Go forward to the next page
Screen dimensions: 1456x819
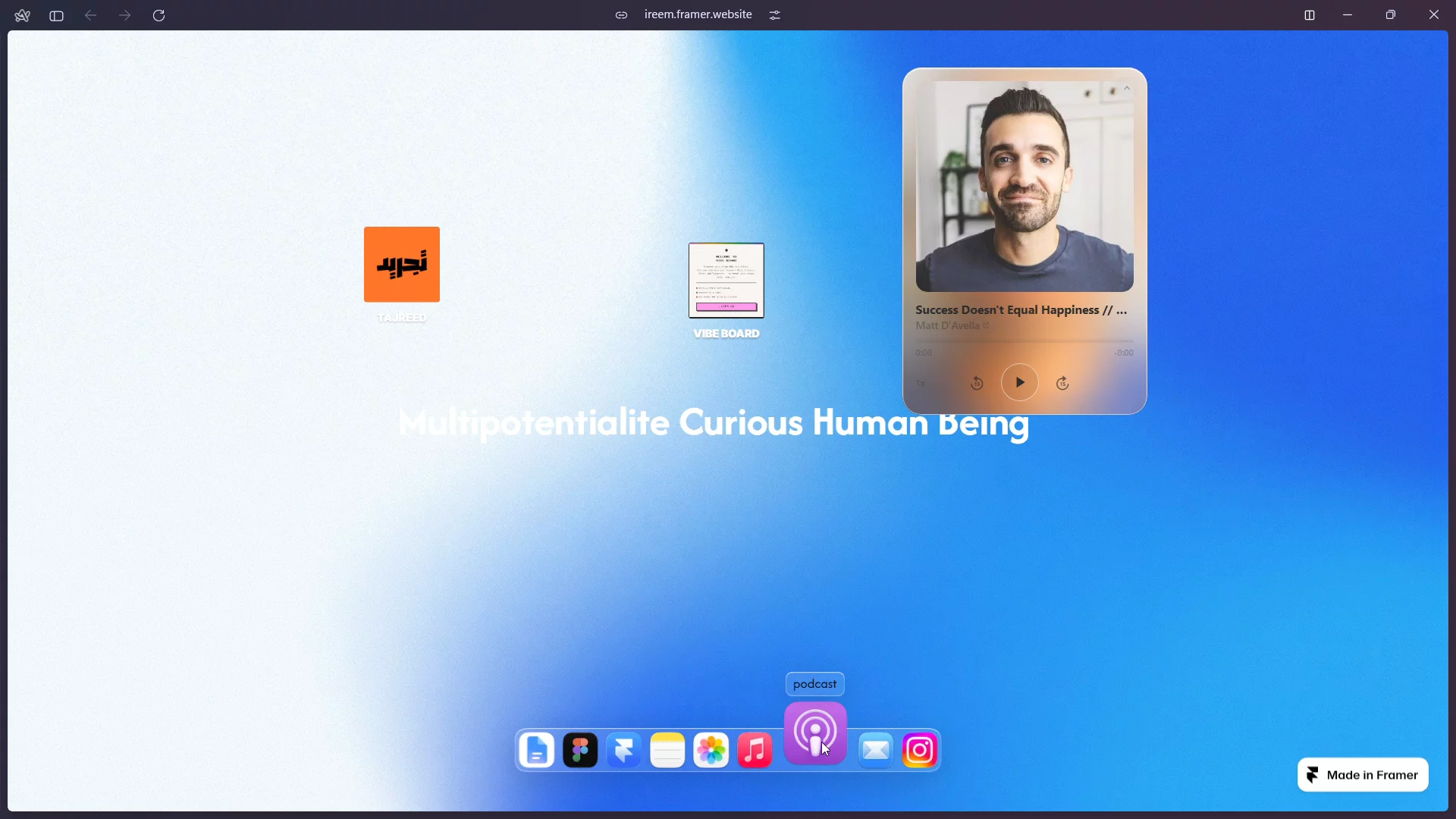(x=125, y=15)
